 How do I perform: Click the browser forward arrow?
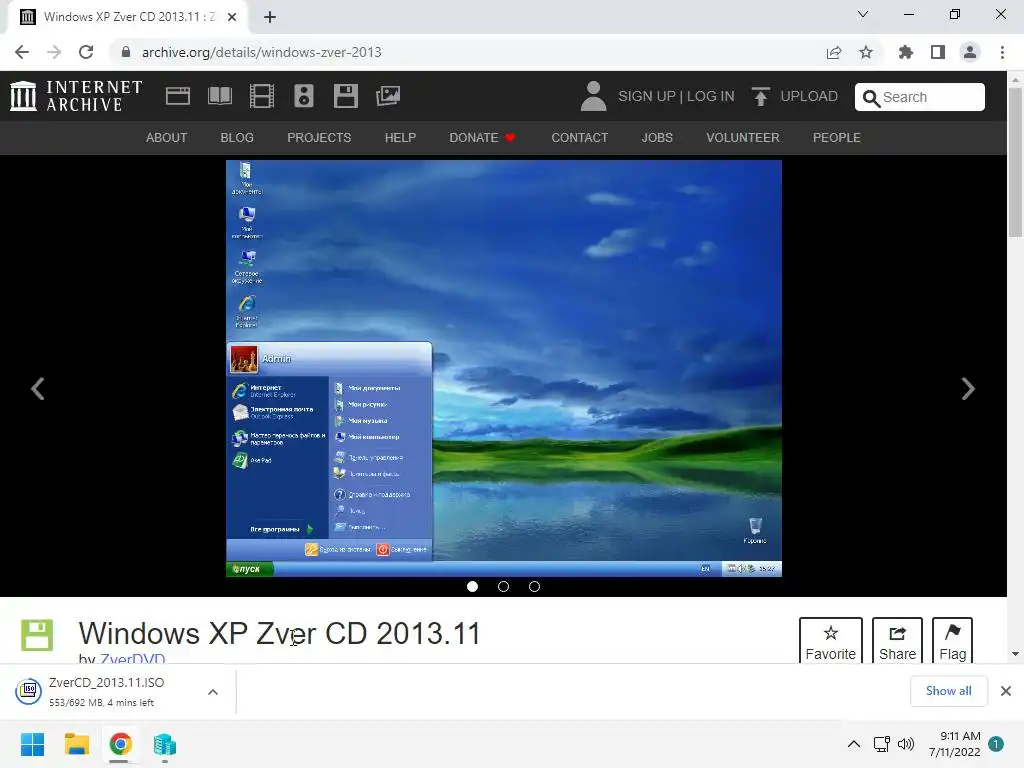[54, 52]
